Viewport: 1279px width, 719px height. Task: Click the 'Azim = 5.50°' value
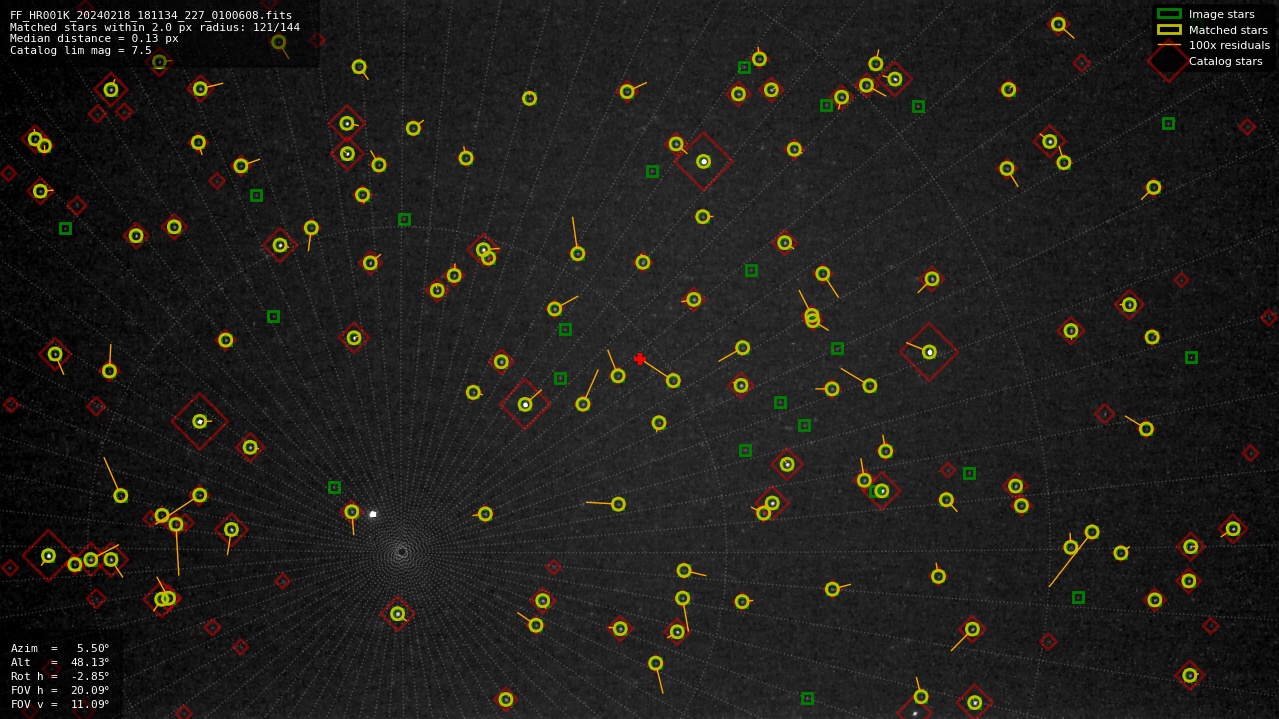(60, 648)
